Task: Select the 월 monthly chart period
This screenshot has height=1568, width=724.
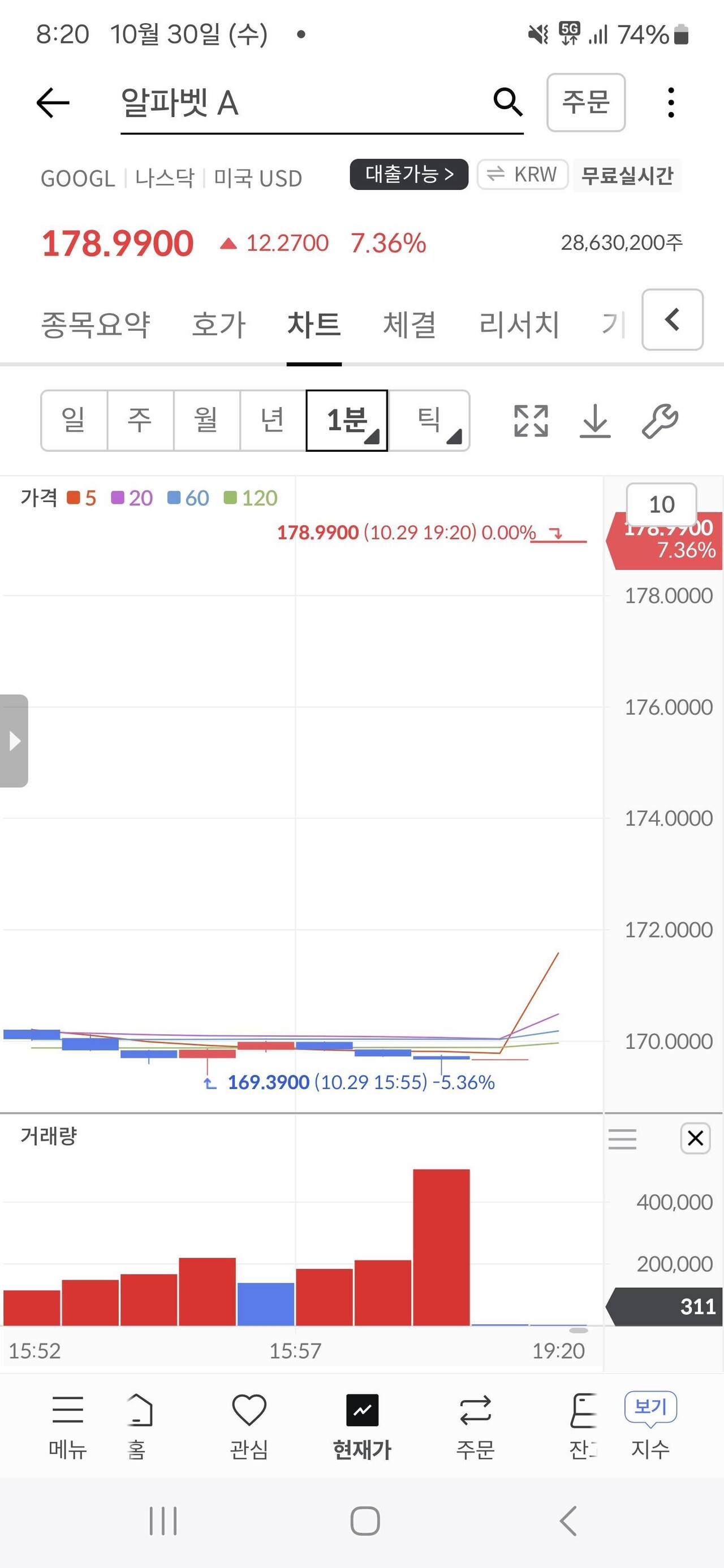Action: [207, 421]
